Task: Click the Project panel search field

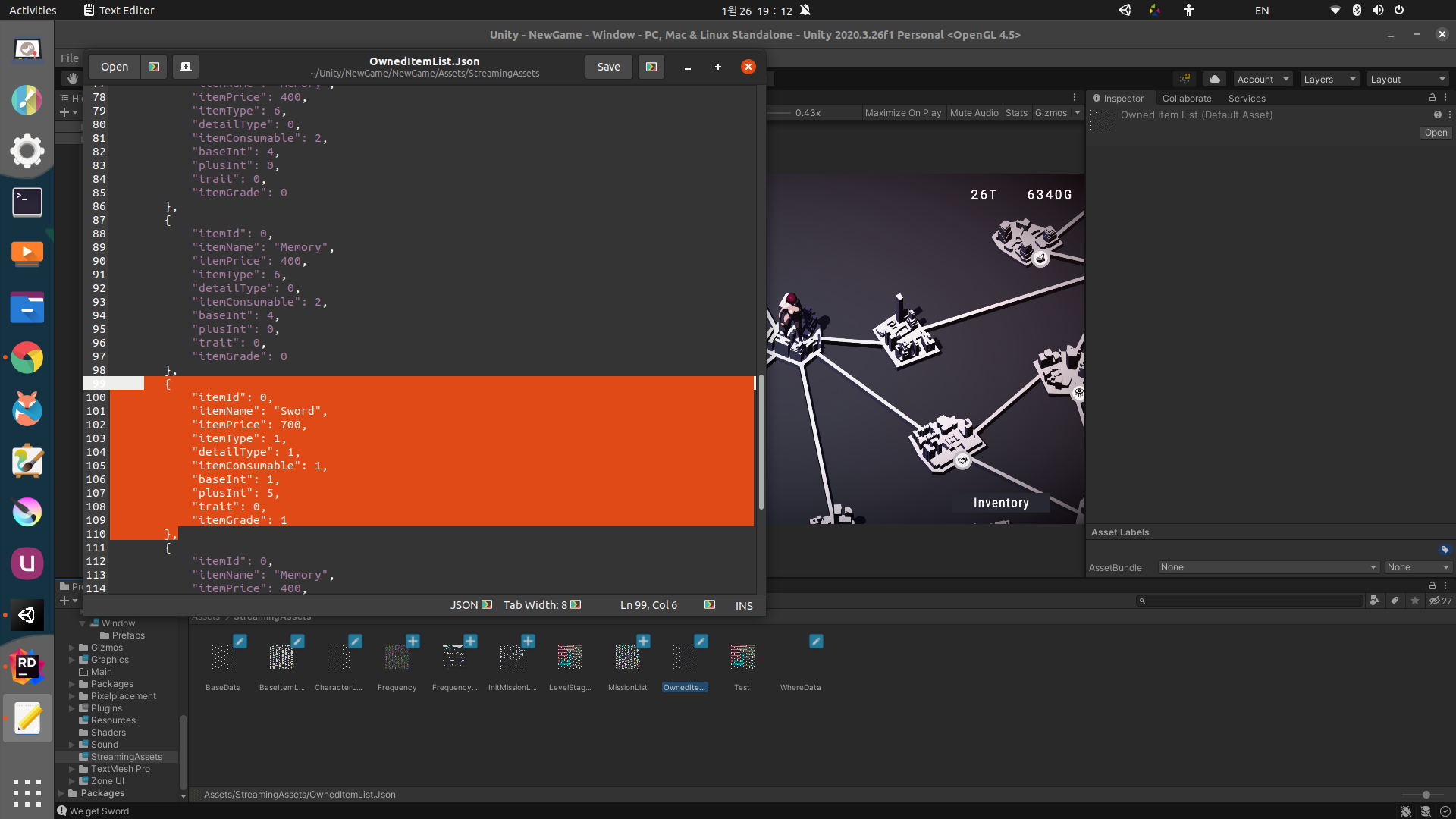Action: (1250, 601)
